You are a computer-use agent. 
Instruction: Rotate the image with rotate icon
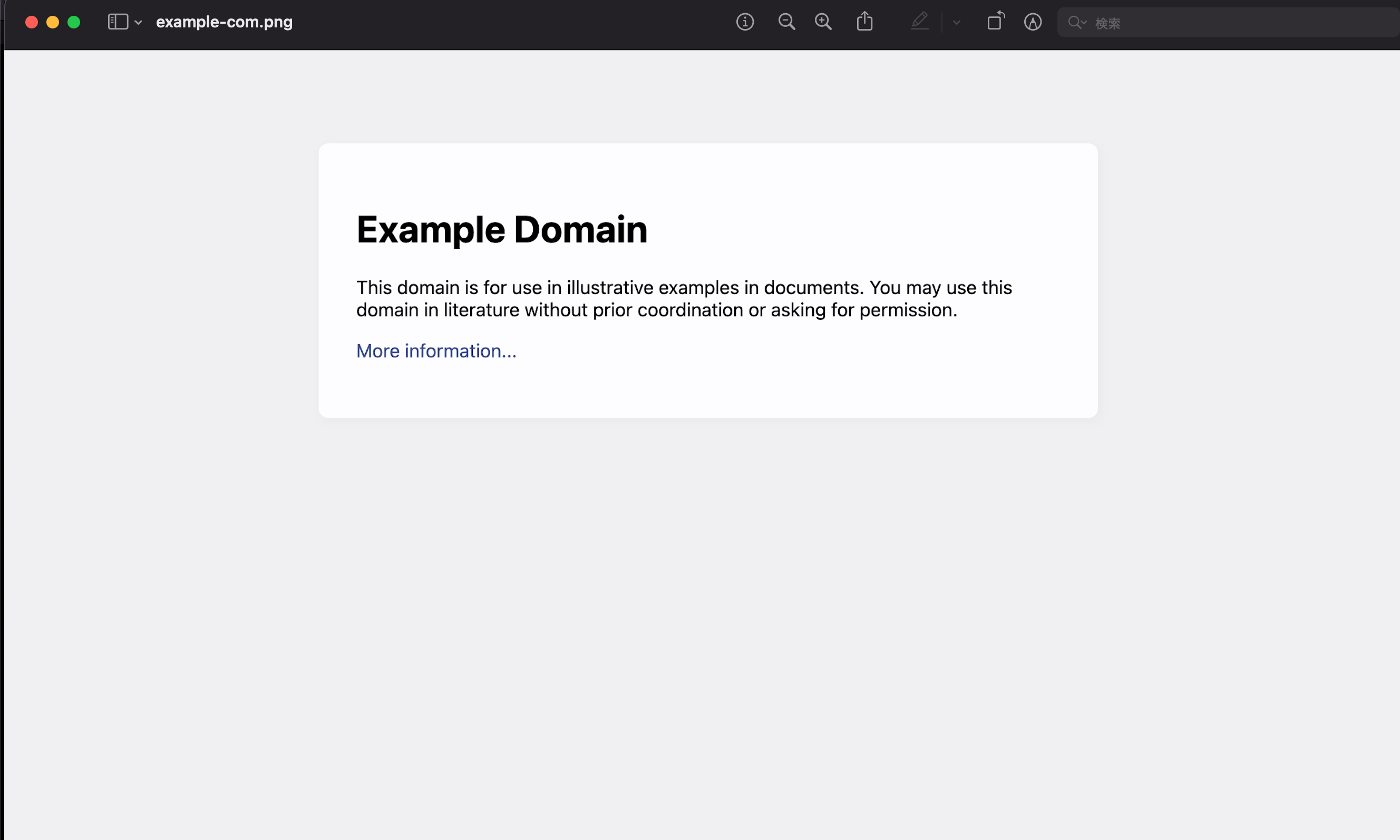pyautogui.click(x=995, y=22)
